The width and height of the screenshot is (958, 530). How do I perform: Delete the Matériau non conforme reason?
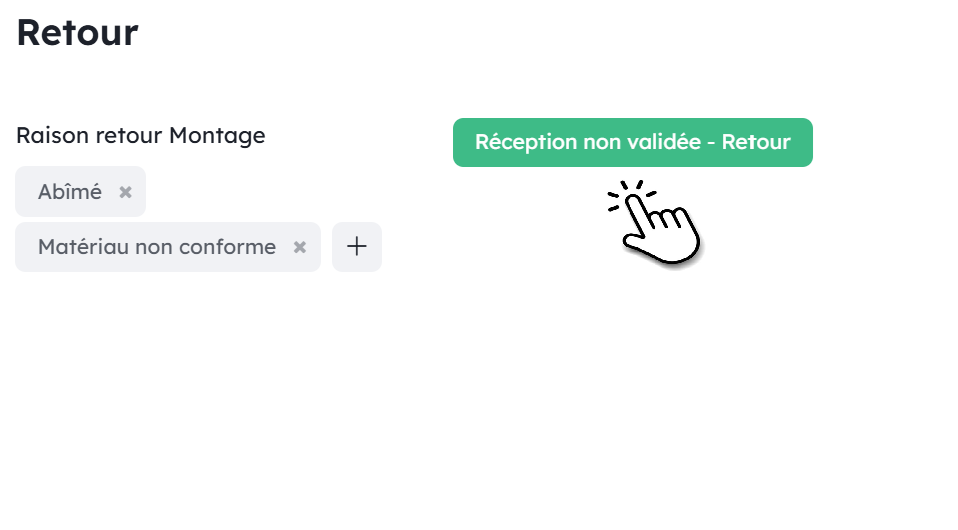[299, 247]
